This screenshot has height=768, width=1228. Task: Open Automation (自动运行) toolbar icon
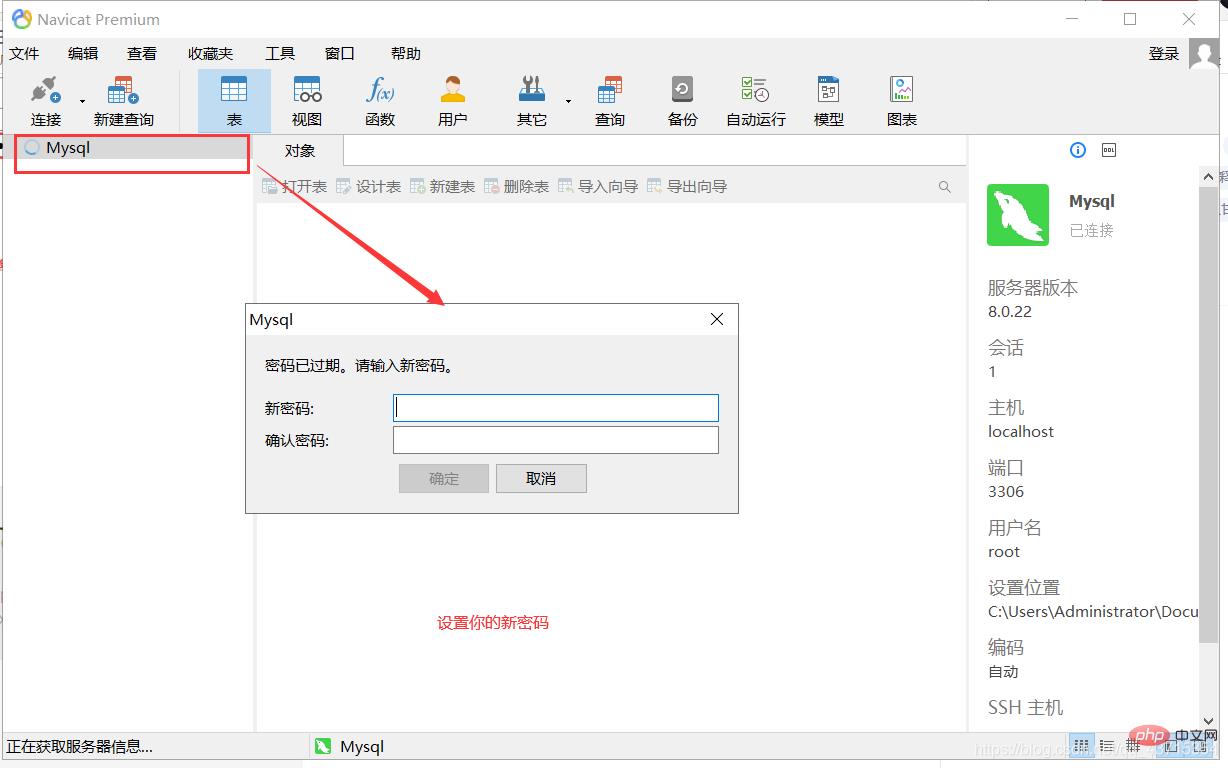pos(755,91)
